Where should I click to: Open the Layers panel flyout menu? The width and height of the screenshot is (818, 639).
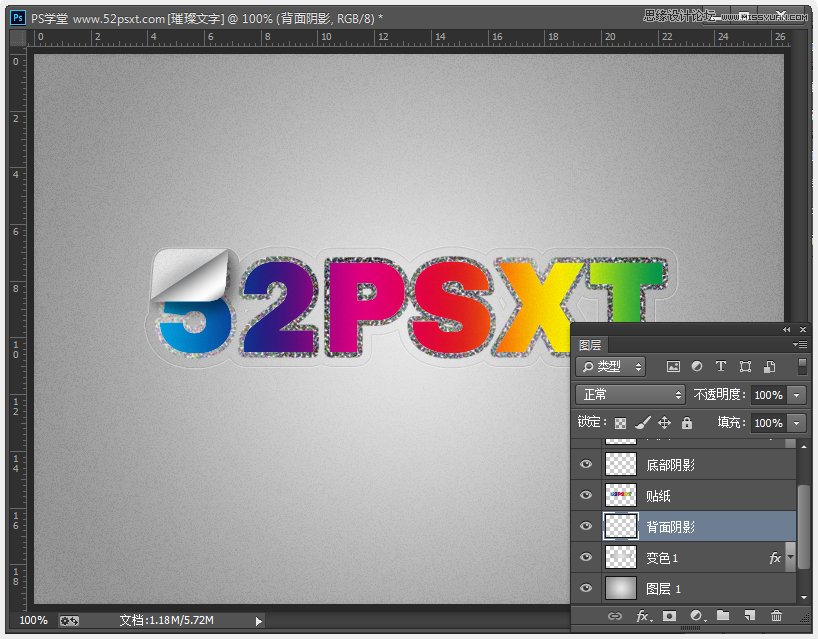800,344
